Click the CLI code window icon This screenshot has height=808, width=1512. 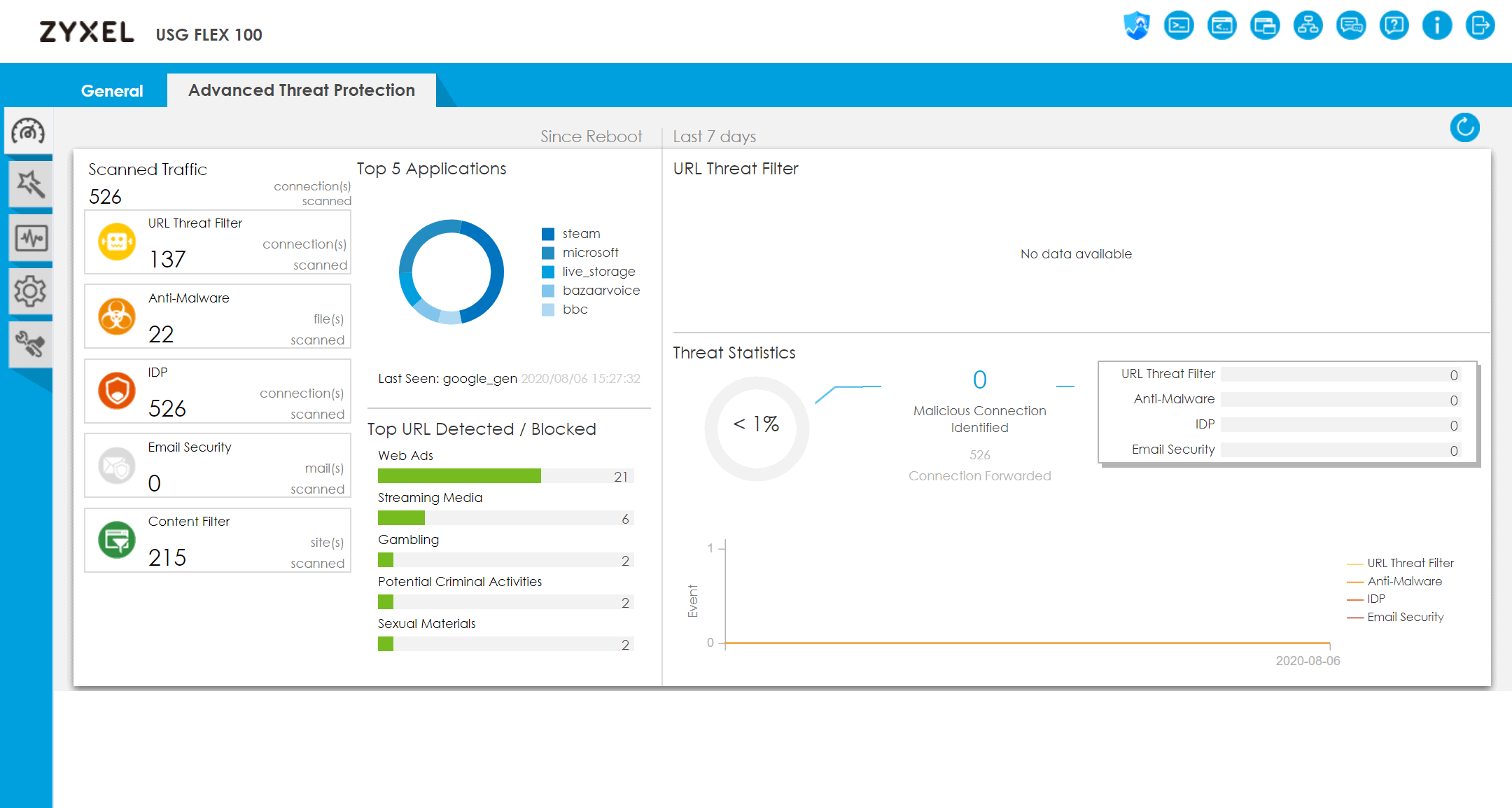(x=1222, y=27)
